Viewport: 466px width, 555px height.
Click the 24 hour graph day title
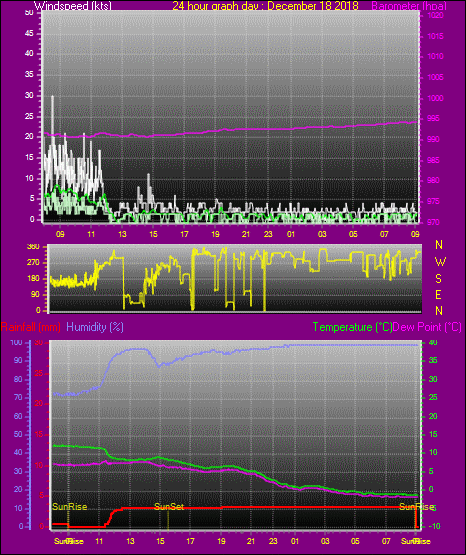(265, 6)
